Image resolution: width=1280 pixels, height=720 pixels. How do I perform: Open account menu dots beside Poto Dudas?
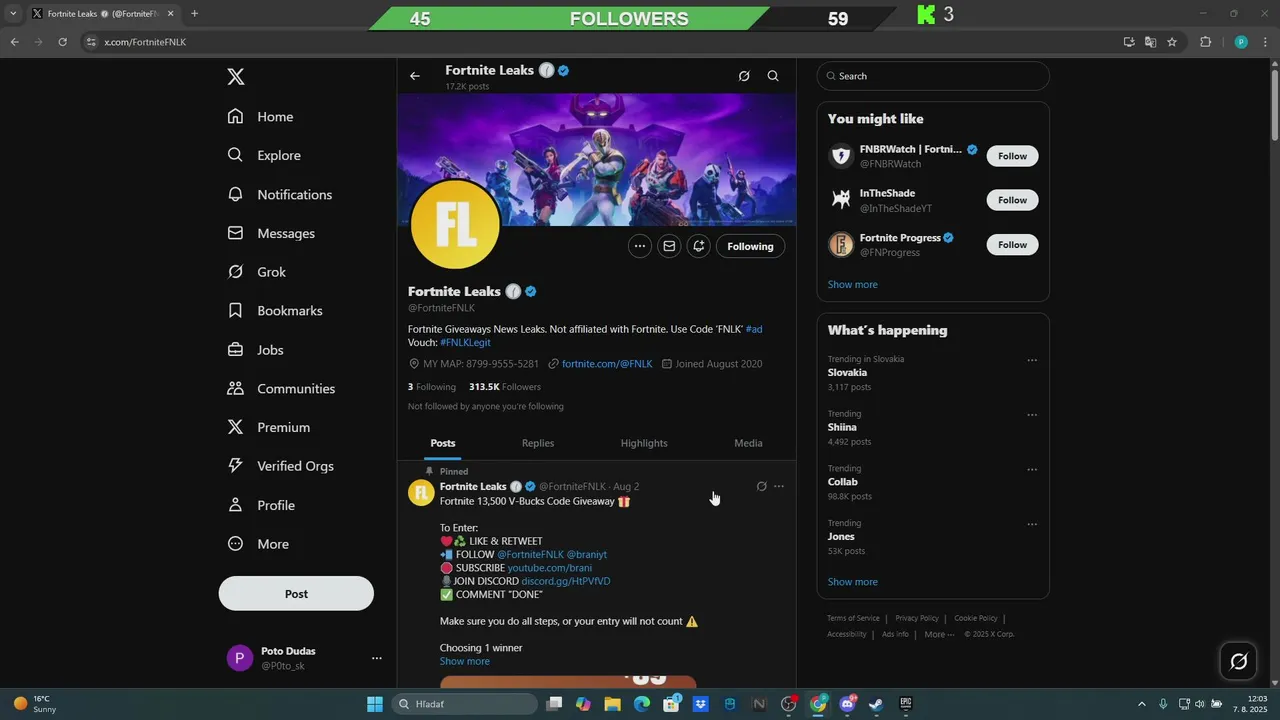(x=377, y=658)
